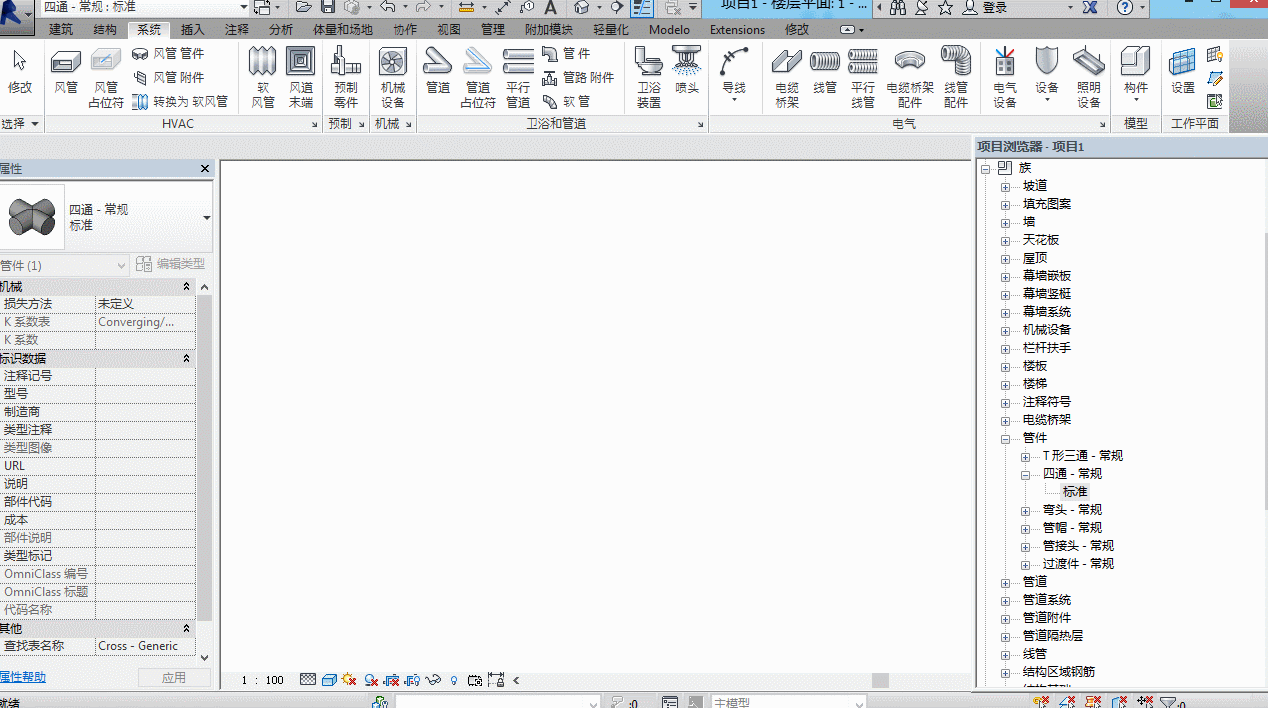
Task: Open the 管件 (1) properties filter dropdown
Action: (64, 265)
